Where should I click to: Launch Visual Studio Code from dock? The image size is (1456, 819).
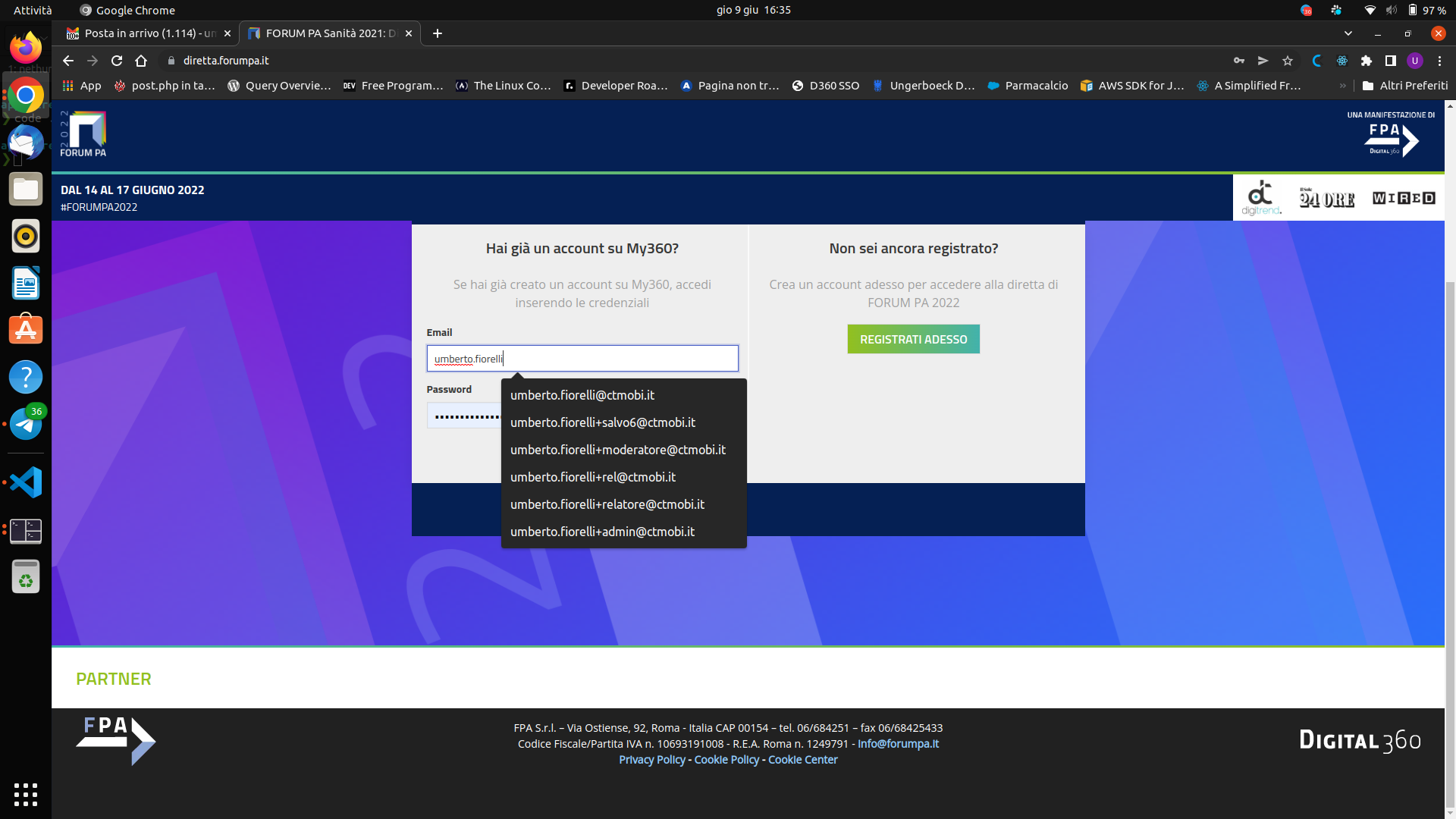(26, 482)
